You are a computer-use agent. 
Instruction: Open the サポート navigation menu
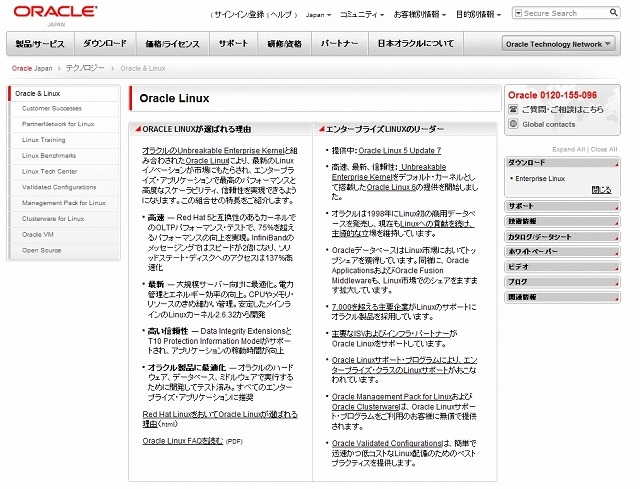tap(233, 43)
